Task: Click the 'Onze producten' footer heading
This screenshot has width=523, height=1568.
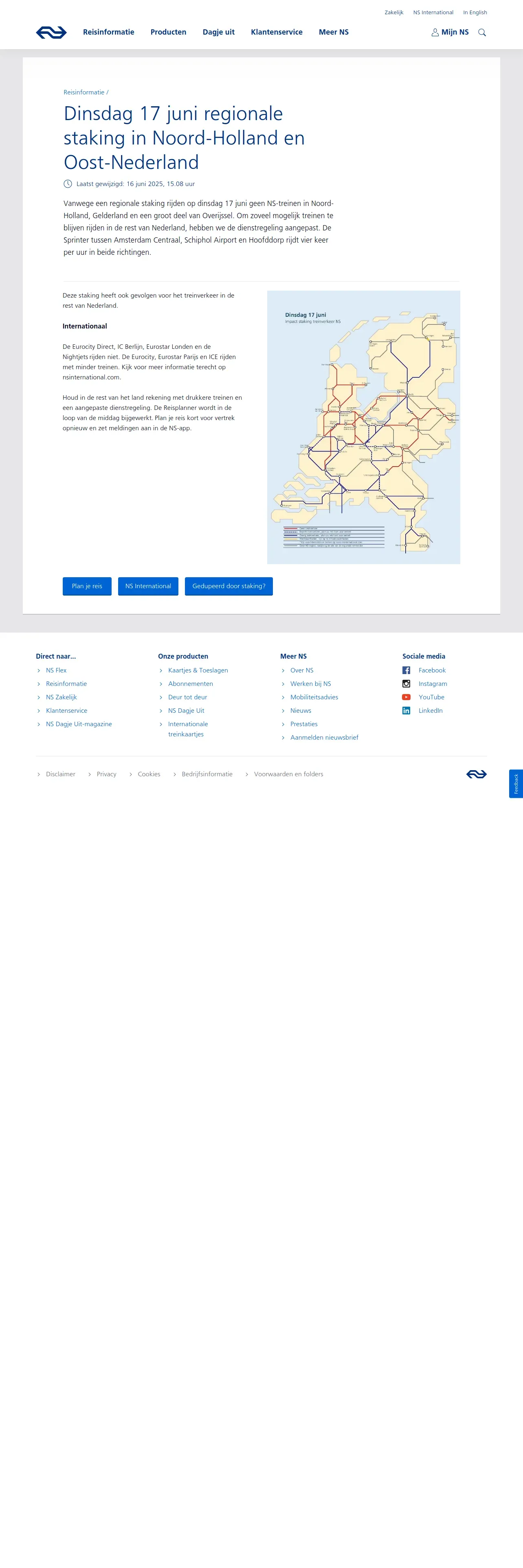Action: 183,656
